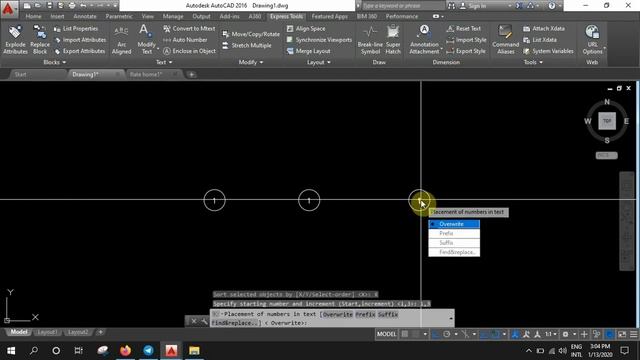Open the Command Aliases editor
Viewport: 640px width, 360px height.
point(505,39)
